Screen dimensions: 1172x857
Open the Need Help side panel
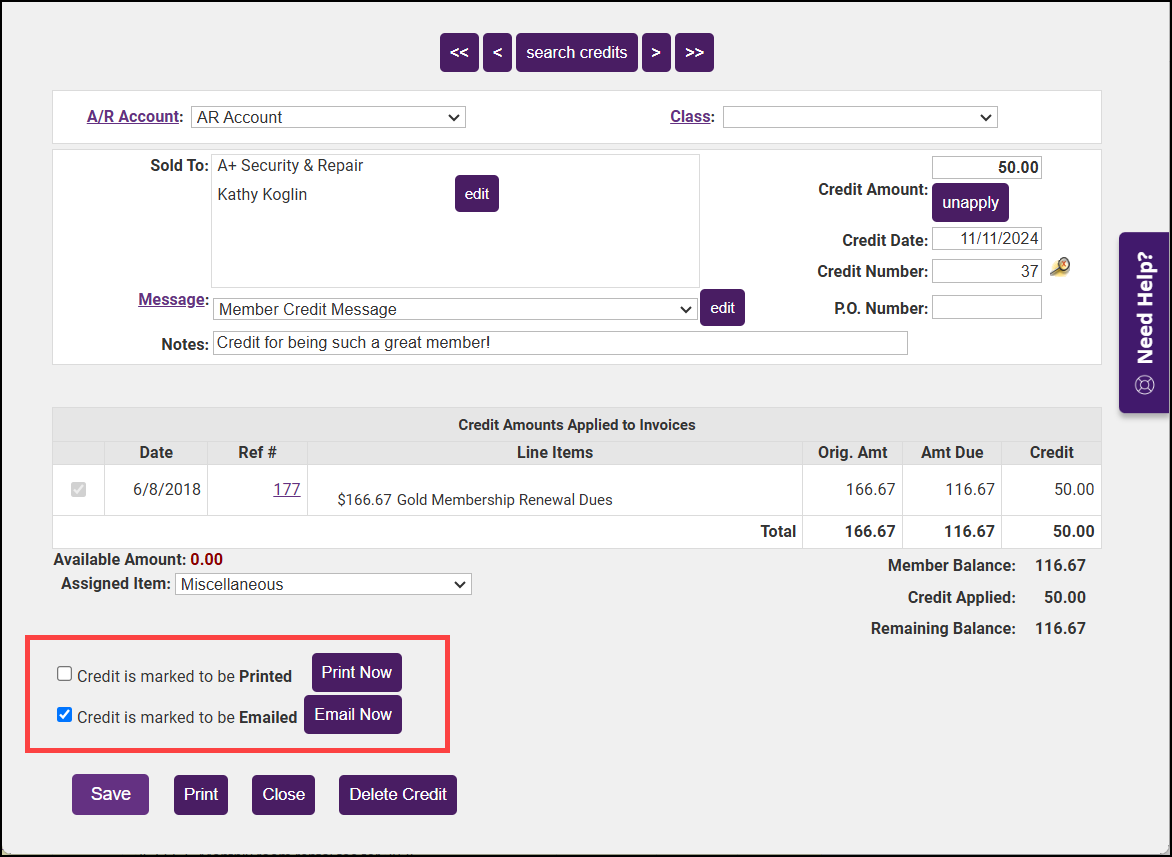[1144, 322]
